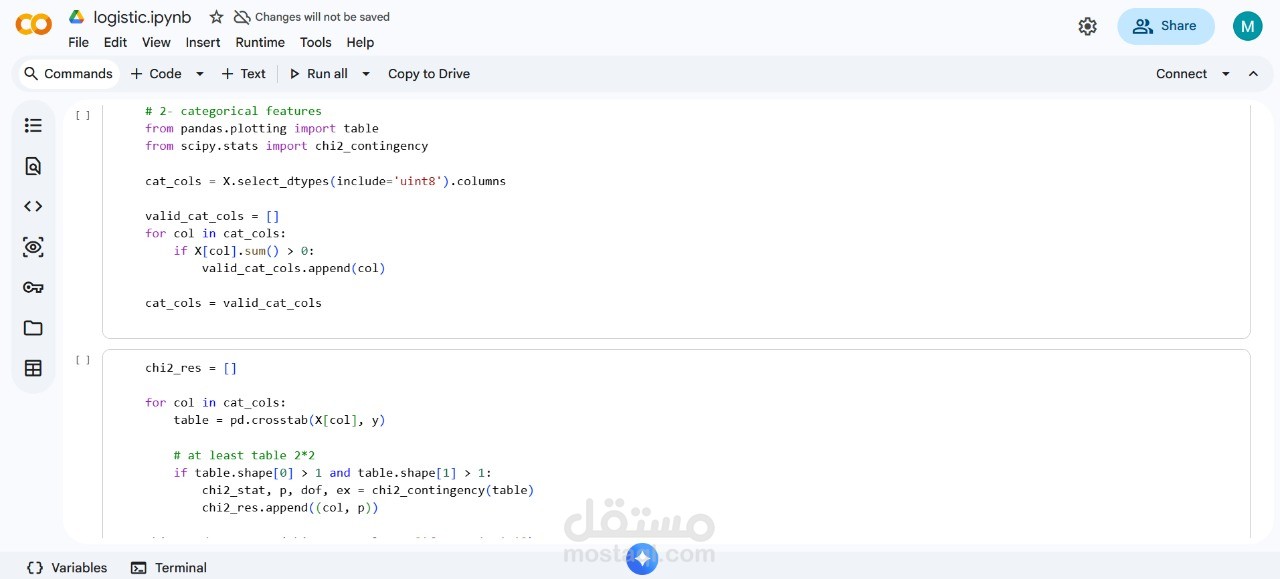Open the settings gear
Screen dimensions: 1280x579
pyautogui.click(x=1087, y=27)
